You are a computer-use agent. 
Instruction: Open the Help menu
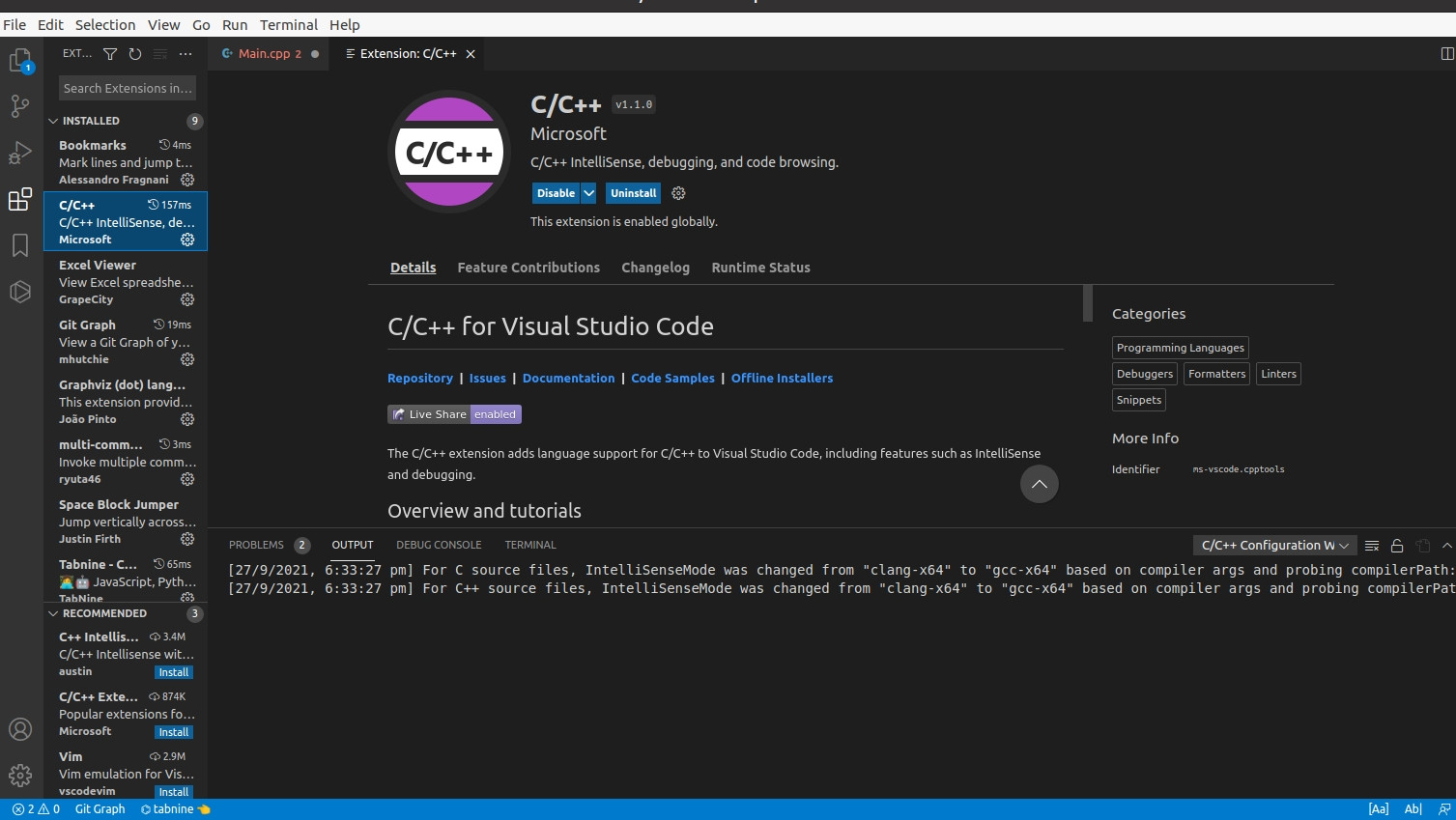click(345, 25)
